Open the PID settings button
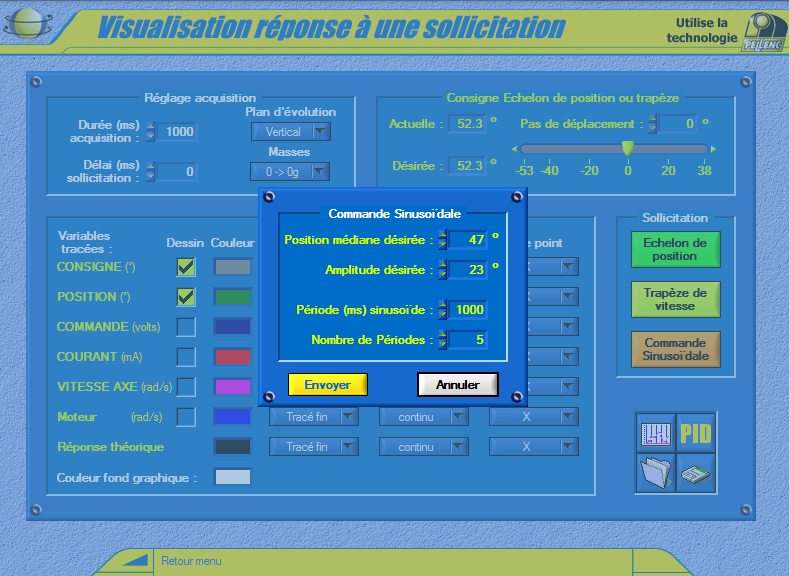This screenshot has height=576, width=789. point(696,433)
